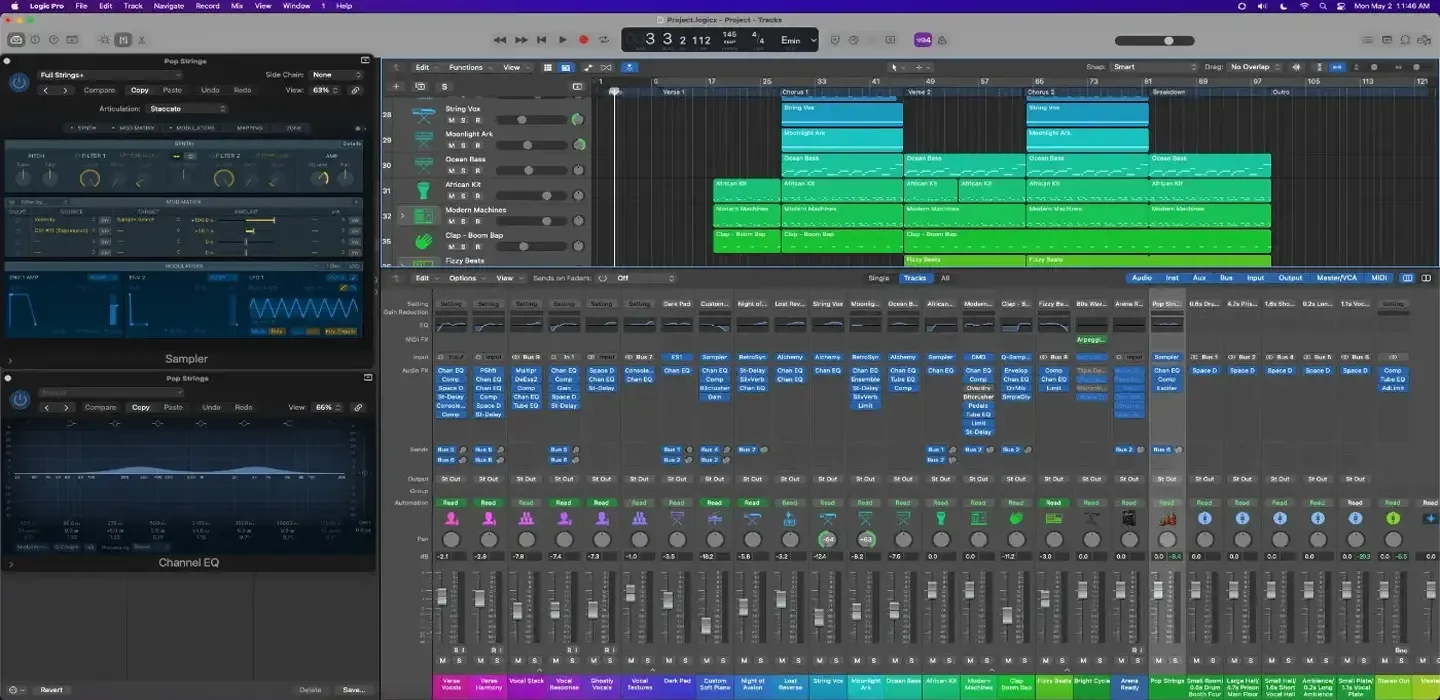This screenshot has height=700, width=1440.
Task: Click the Revert button at the bottom of the Library
Action: click(x=51, y=690)
